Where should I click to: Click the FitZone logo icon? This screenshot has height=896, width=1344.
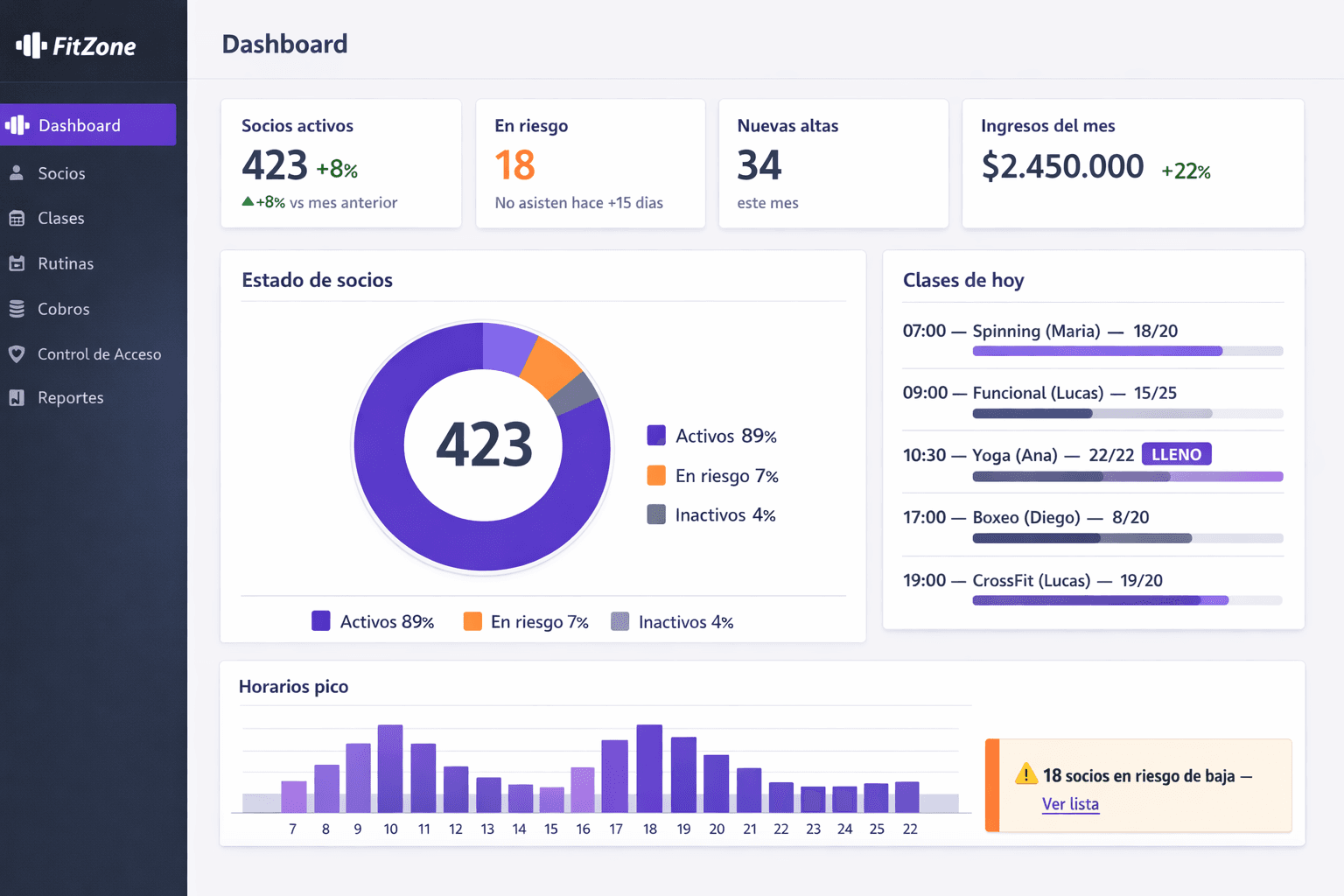31,45
